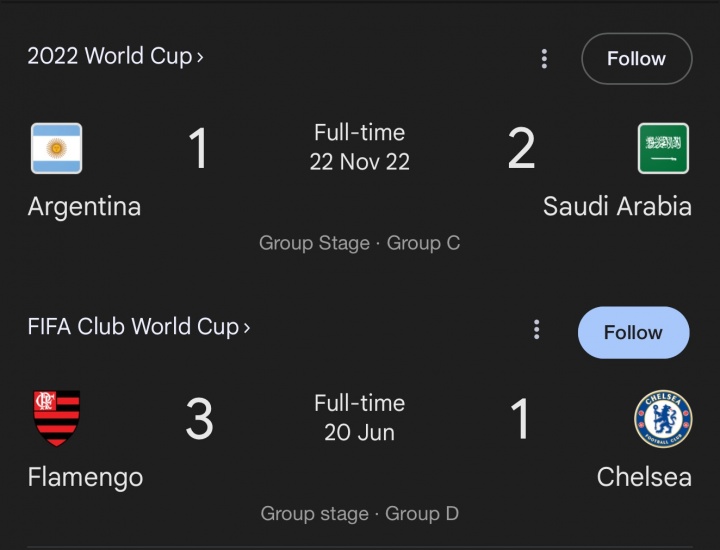This screenshot has width=720, height=550.
Task: Click the Saudi Arabia flag icon
Action: 663,149
